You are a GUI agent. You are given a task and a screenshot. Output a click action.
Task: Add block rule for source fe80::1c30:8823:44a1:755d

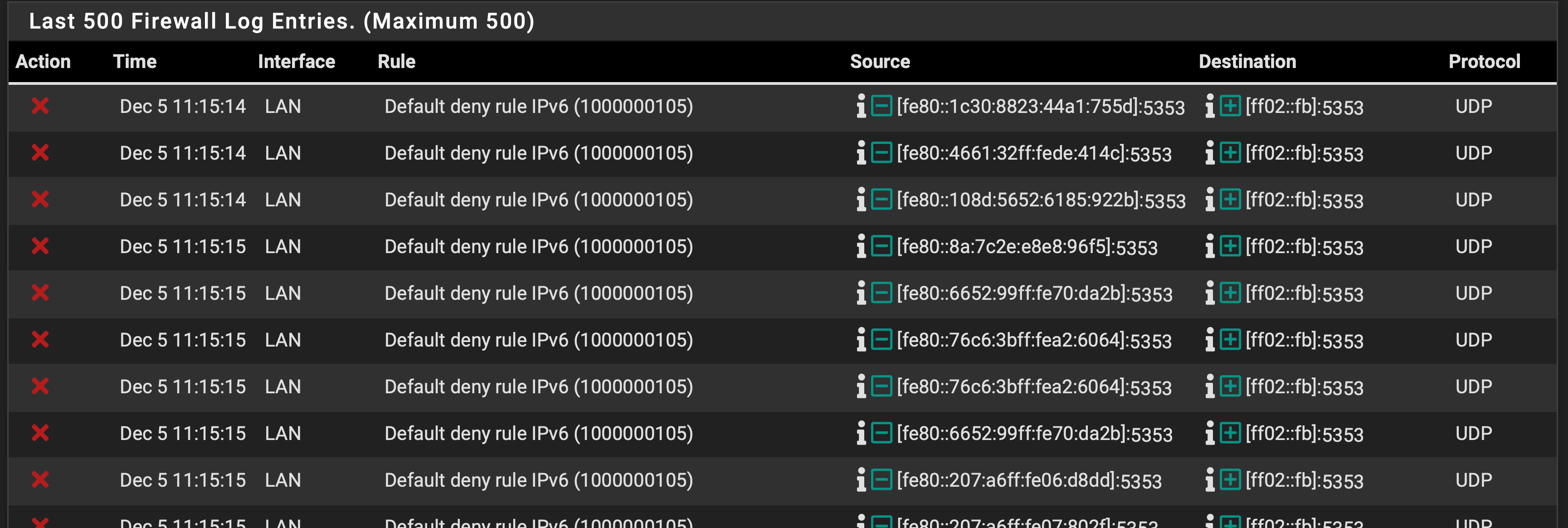pos(881,106)
